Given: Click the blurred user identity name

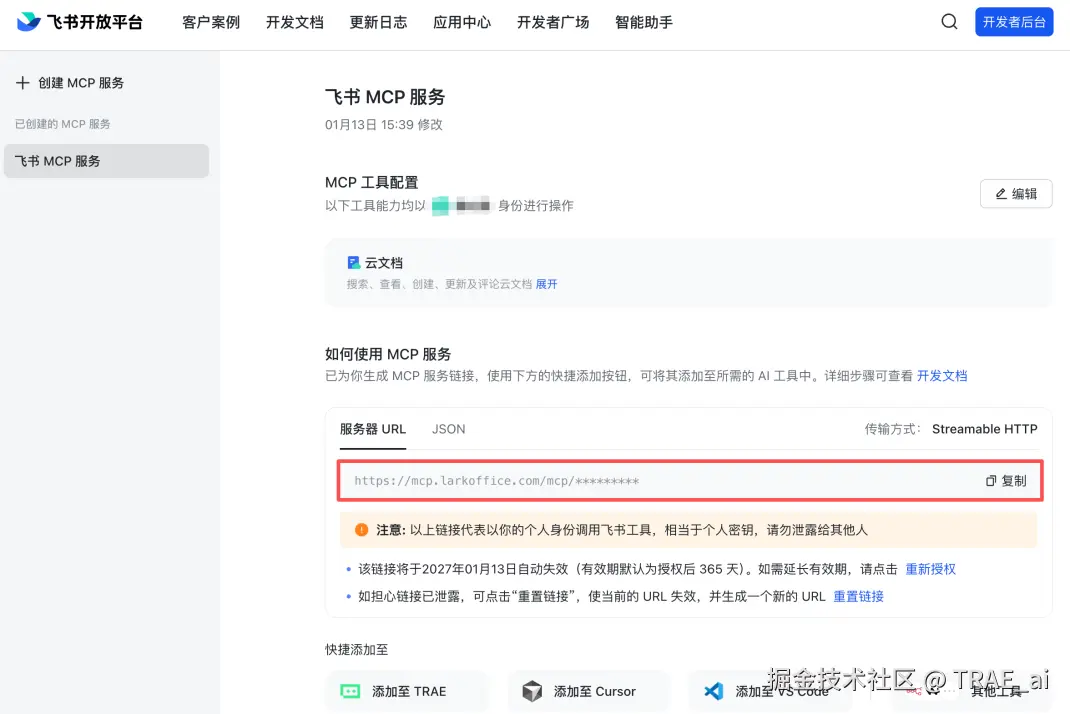Looking at the screenshot, I should click(x=461, y=205).
